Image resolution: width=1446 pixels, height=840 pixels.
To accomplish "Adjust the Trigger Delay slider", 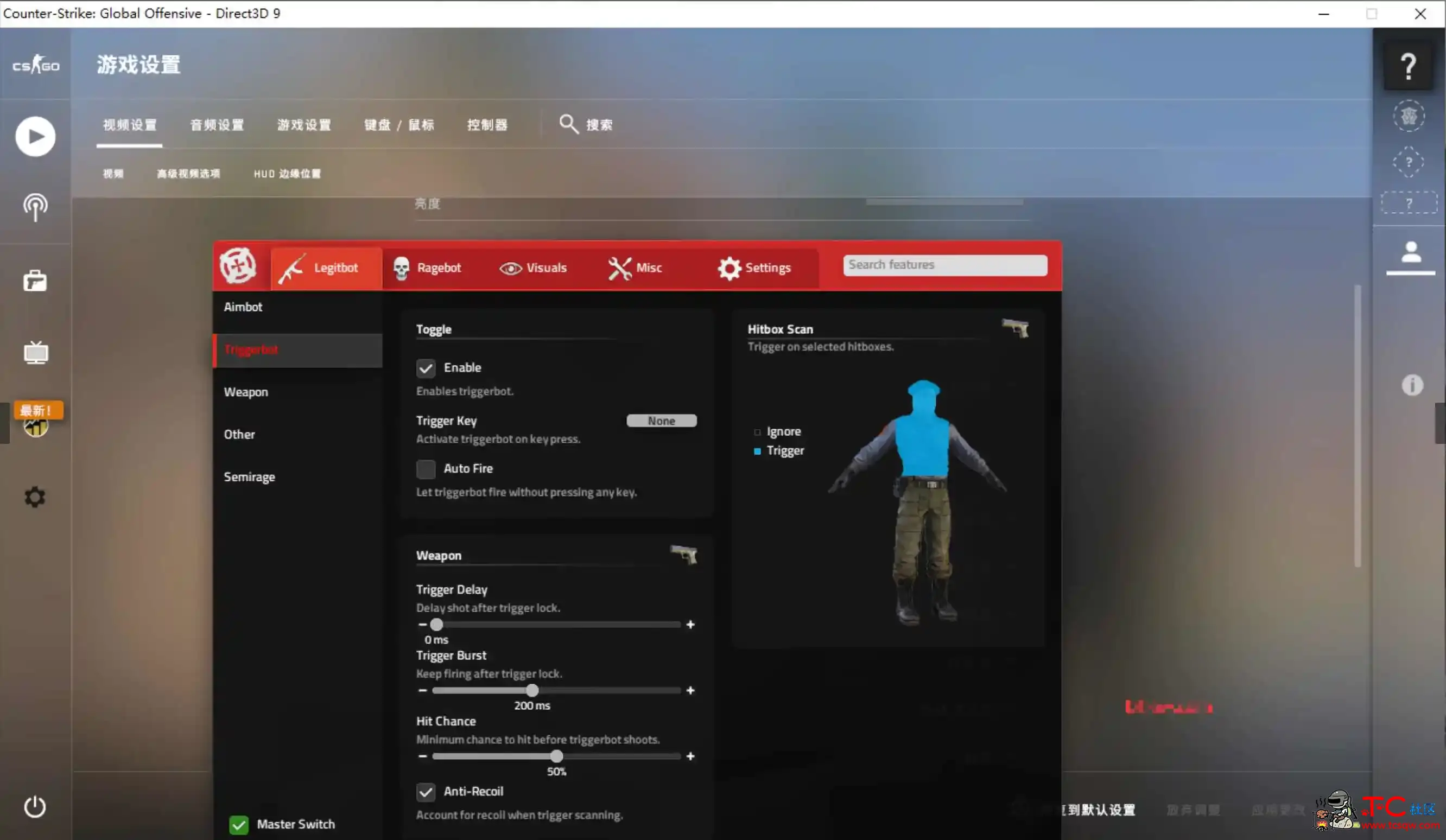I will click(x=436, y=624).
